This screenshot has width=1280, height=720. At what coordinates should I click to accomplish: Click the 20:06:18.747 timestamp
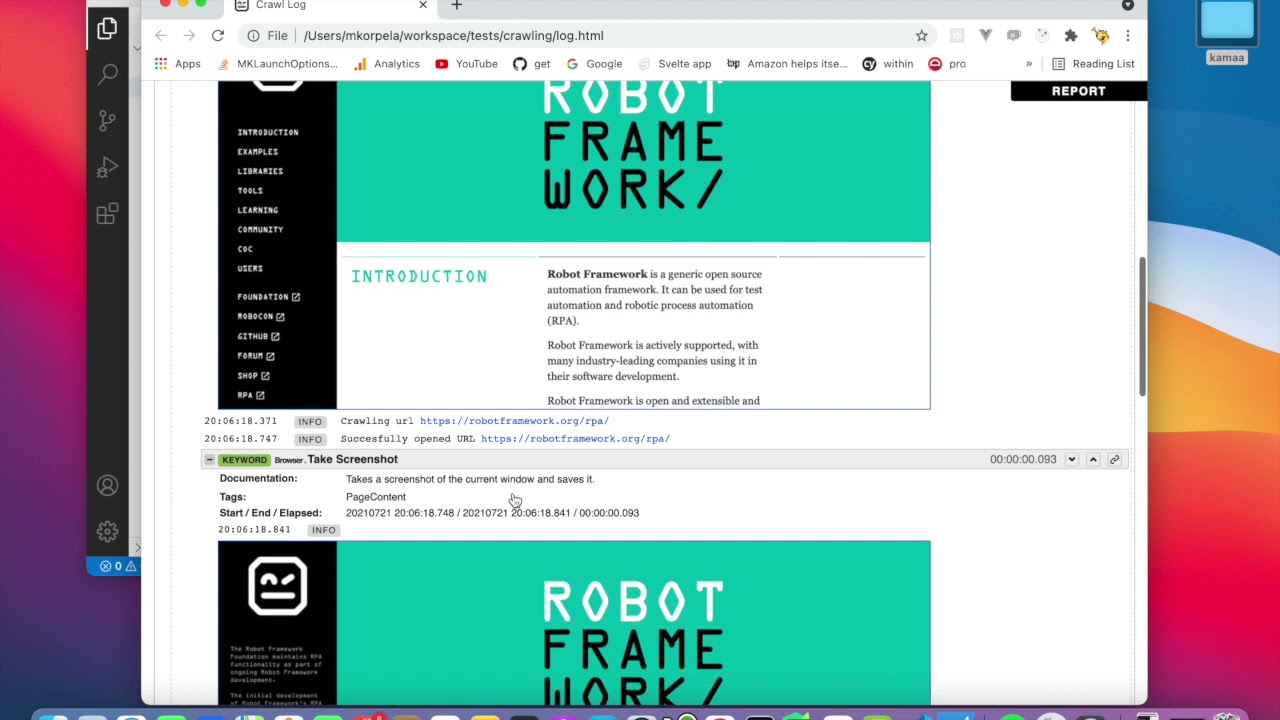[x=241, y=439]
